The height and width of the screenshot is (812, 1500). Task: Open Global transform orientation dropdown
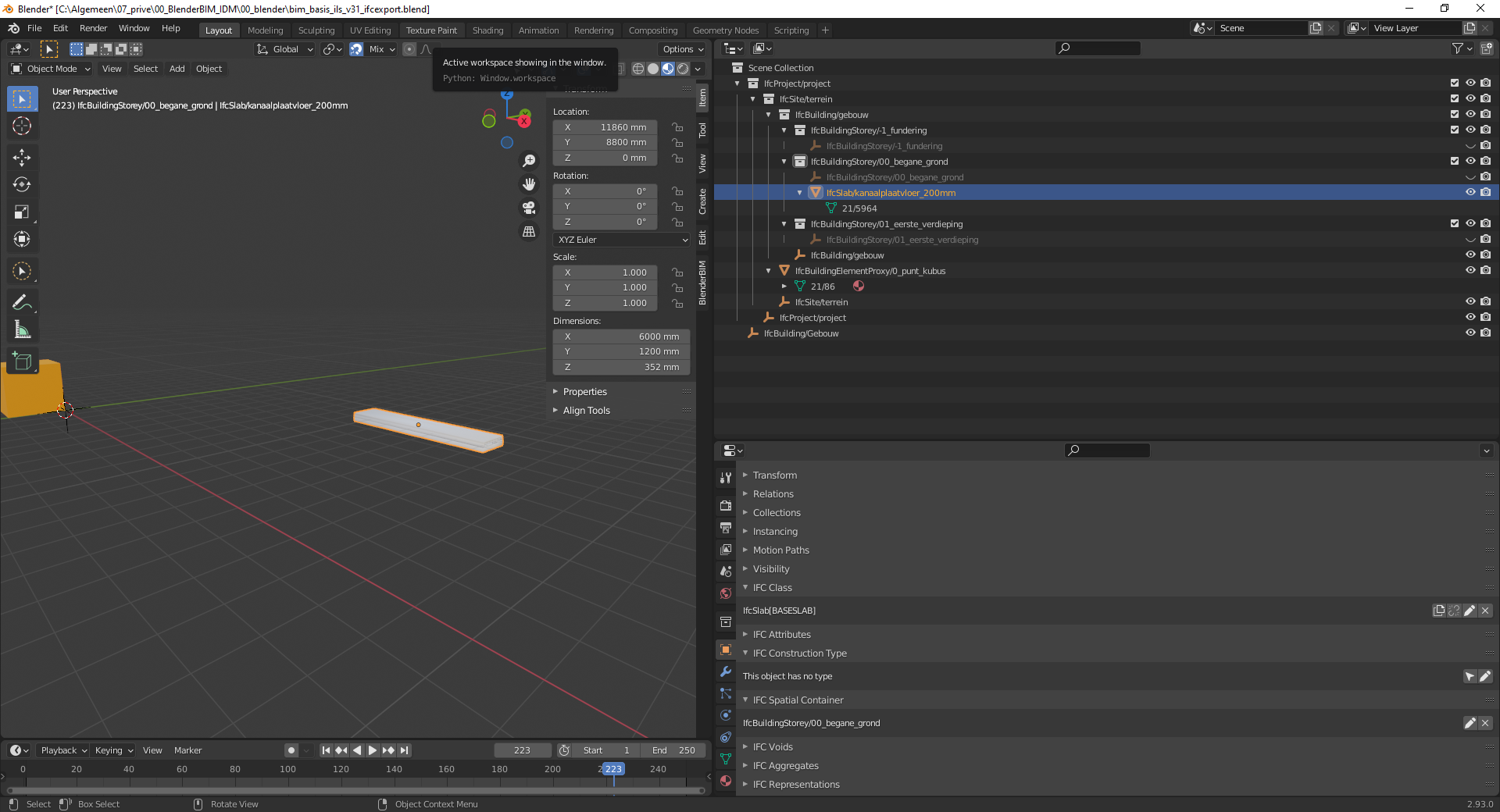pos(285,49)
